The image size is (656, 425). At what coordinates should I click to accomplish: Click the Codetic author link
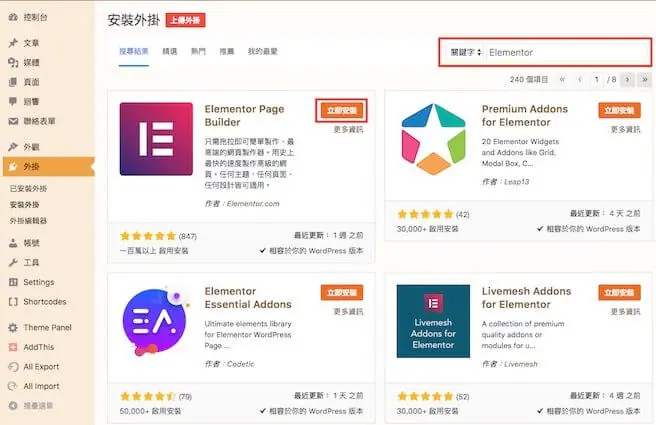tap(240, 364)
